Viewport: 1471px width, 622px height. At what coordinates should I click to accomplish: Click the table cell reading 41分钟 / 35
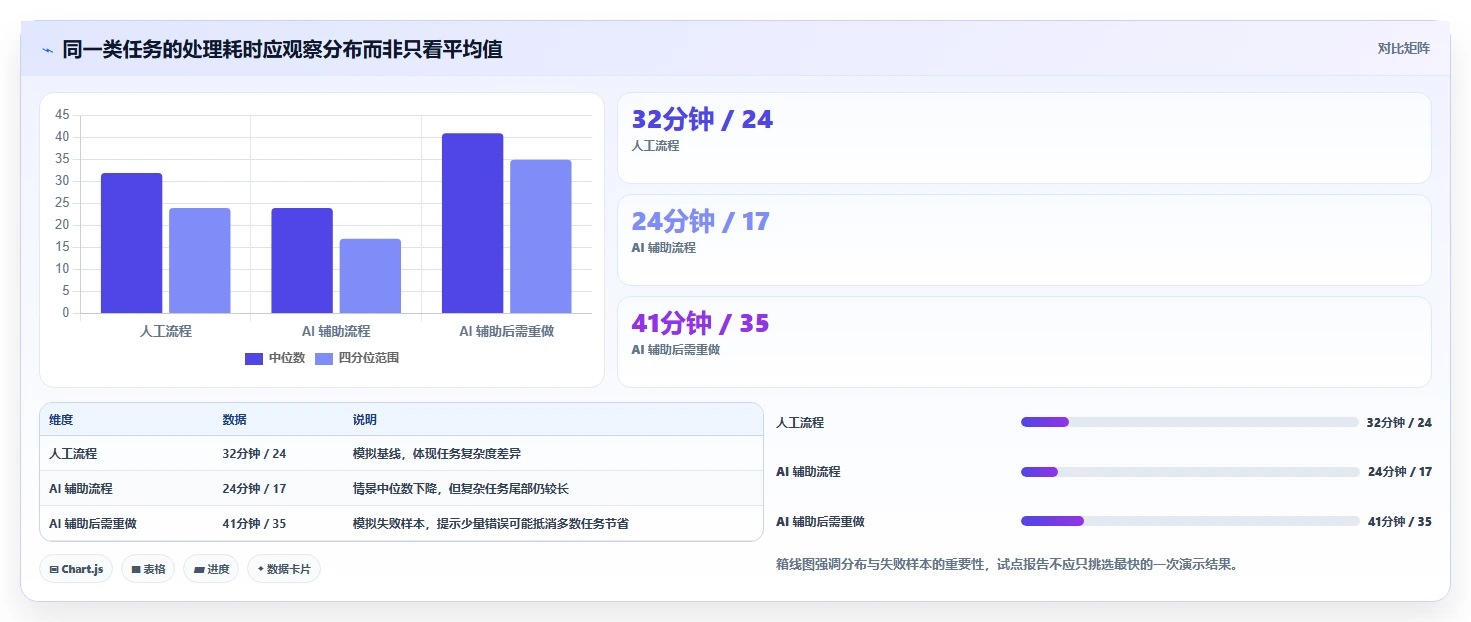pos(254,524)
